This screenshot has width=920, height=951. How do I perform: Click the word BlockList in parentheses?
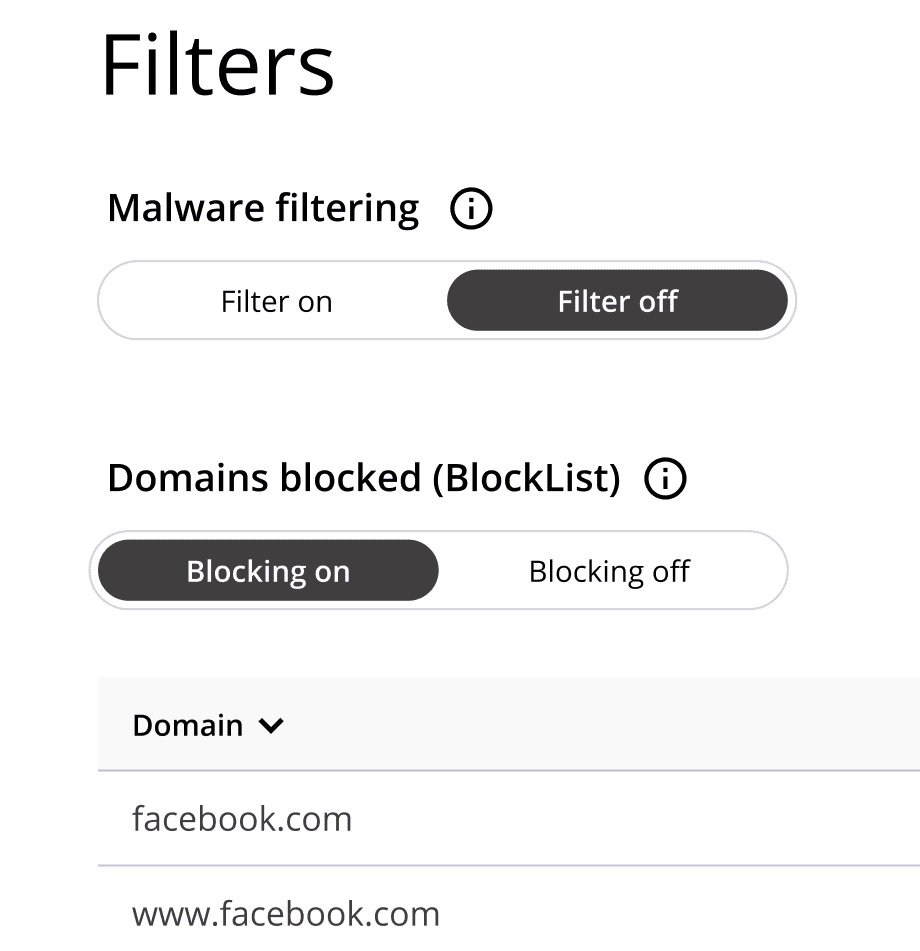[x=527, y=479]
